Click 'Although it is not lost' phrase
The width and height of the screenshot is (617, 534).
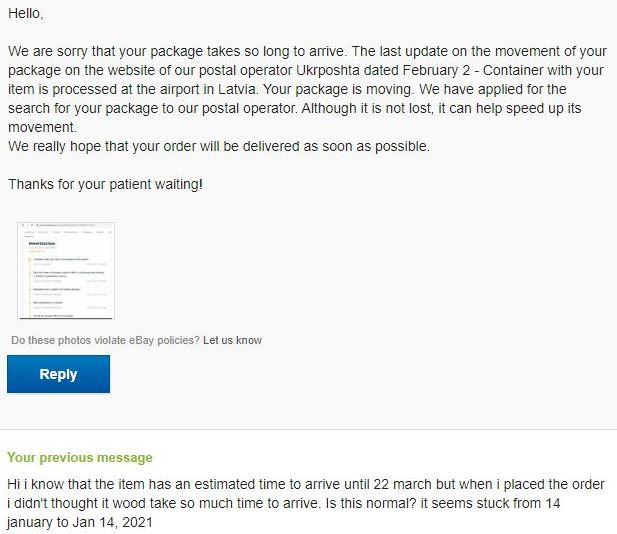(x=368, y=108)
